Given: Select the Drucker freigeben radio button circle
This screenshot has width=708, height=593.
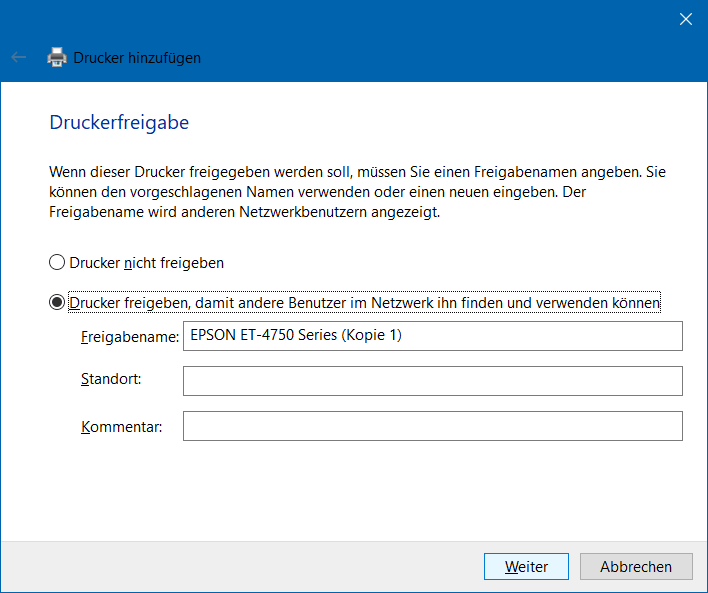Looking at the screenshot, I should tap(57, 303).
